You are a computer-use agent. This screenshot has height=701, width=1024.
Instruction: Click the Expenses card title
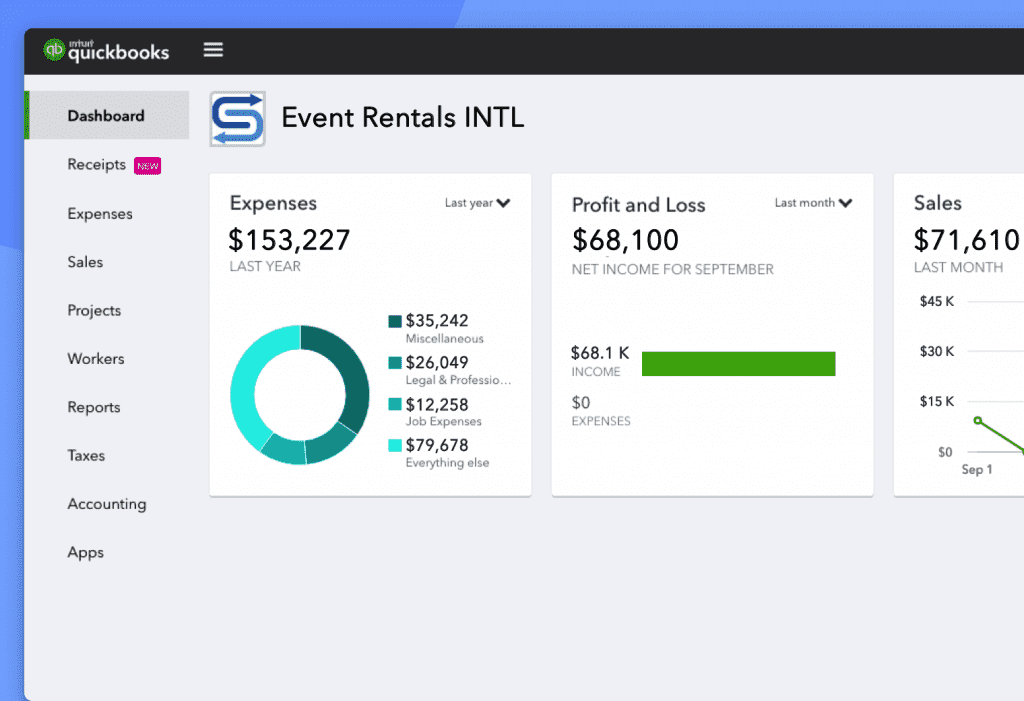tap(273, 203)
